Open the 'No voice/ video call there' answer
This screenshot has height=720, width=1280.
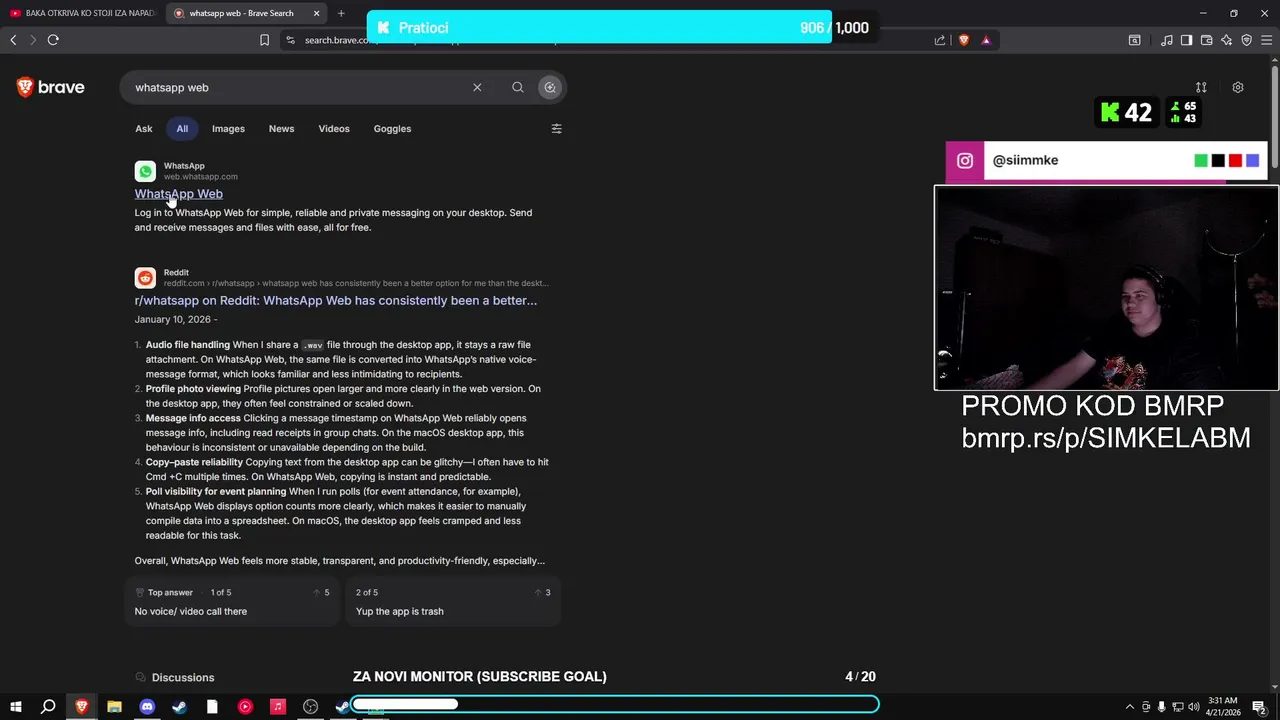point(233,602)
